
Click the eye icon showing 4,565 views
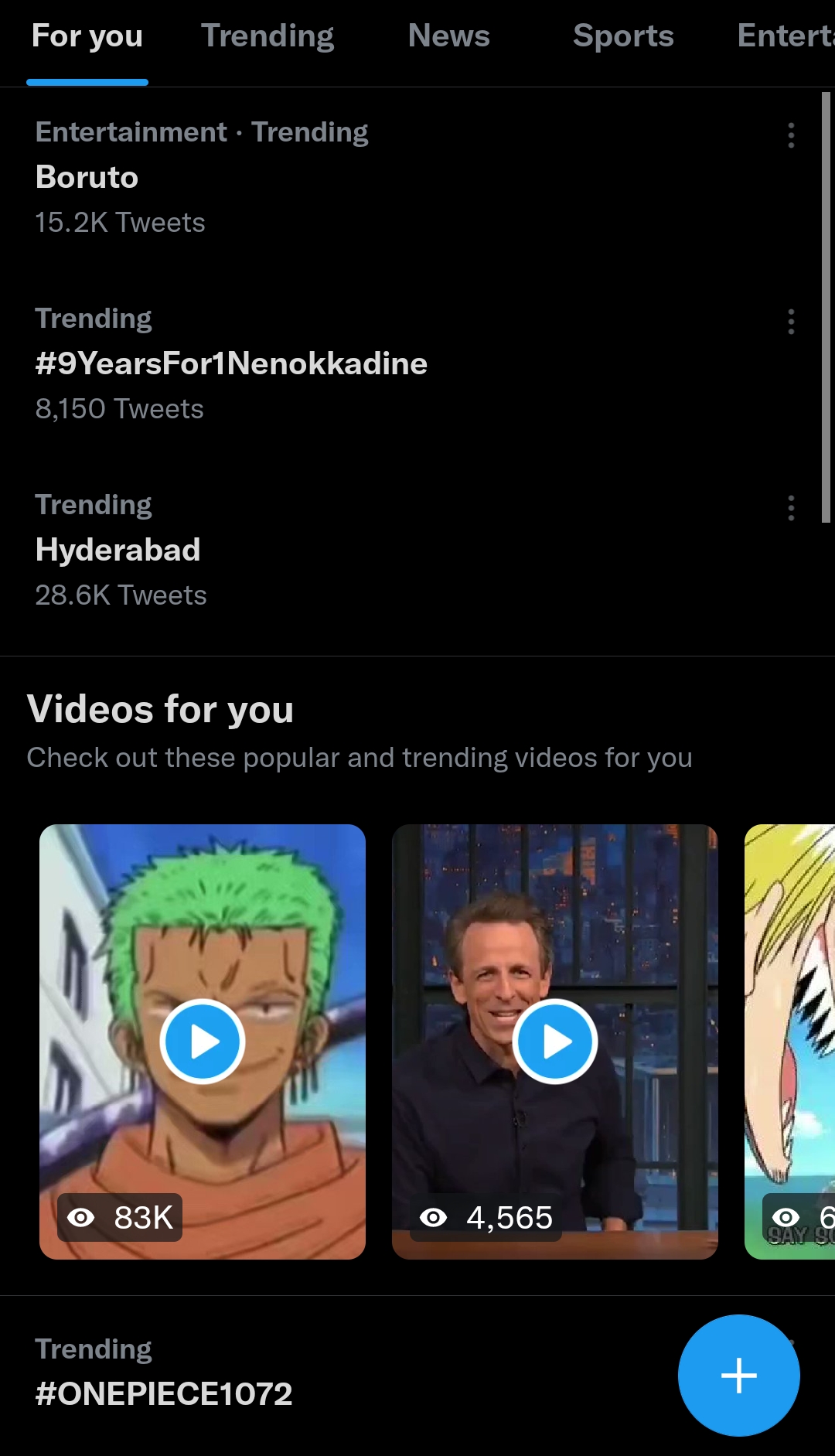coord(434,1219)
